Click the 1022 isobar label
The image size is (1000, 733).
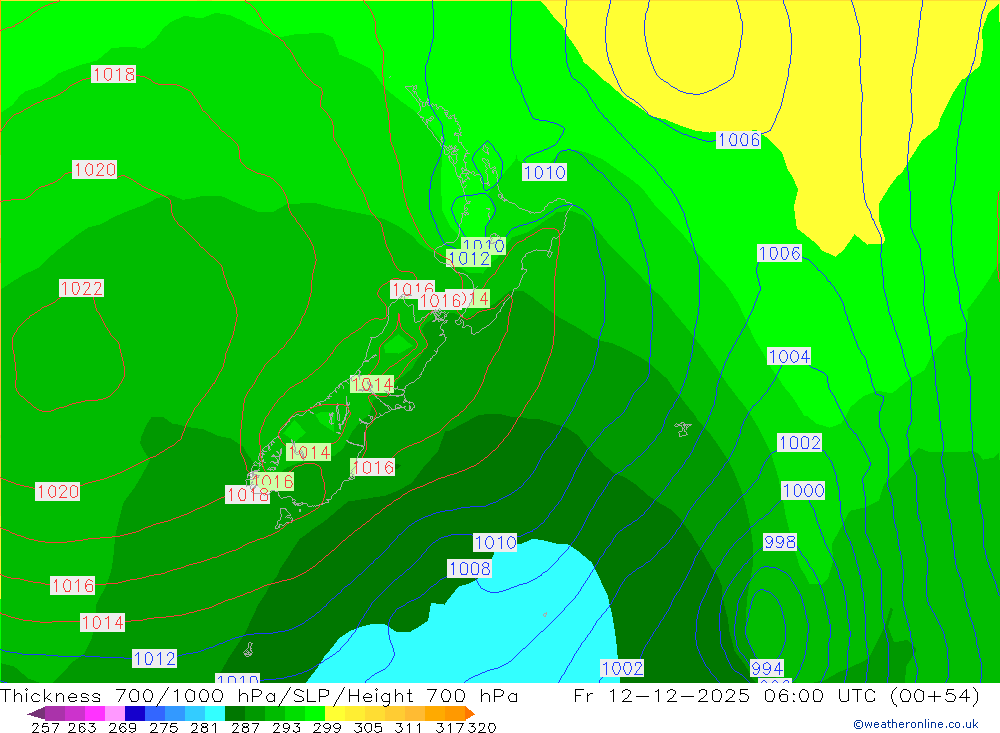[x=82, y=288]
